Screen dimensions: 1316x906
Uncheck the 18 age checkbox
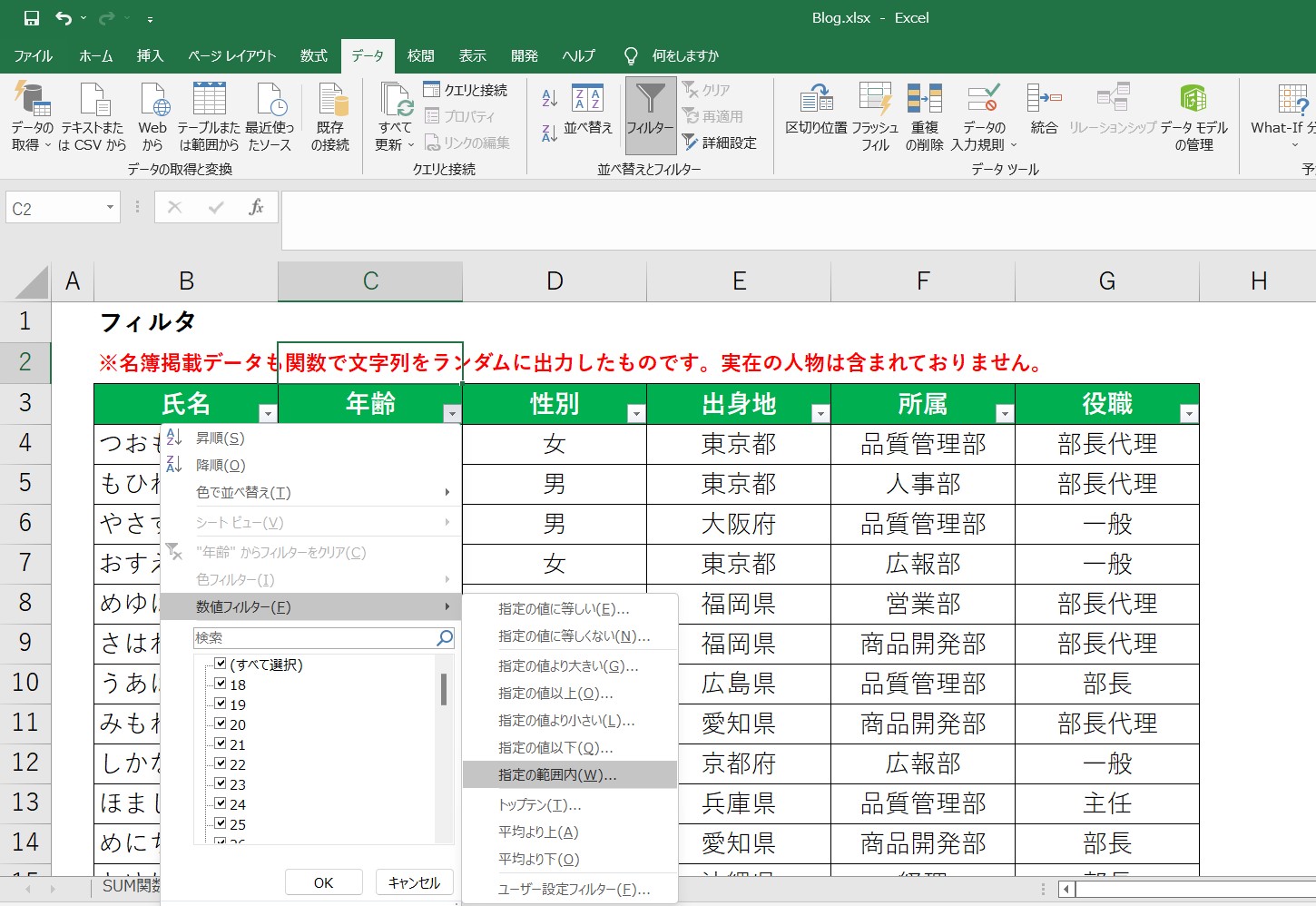click(221, 684)
